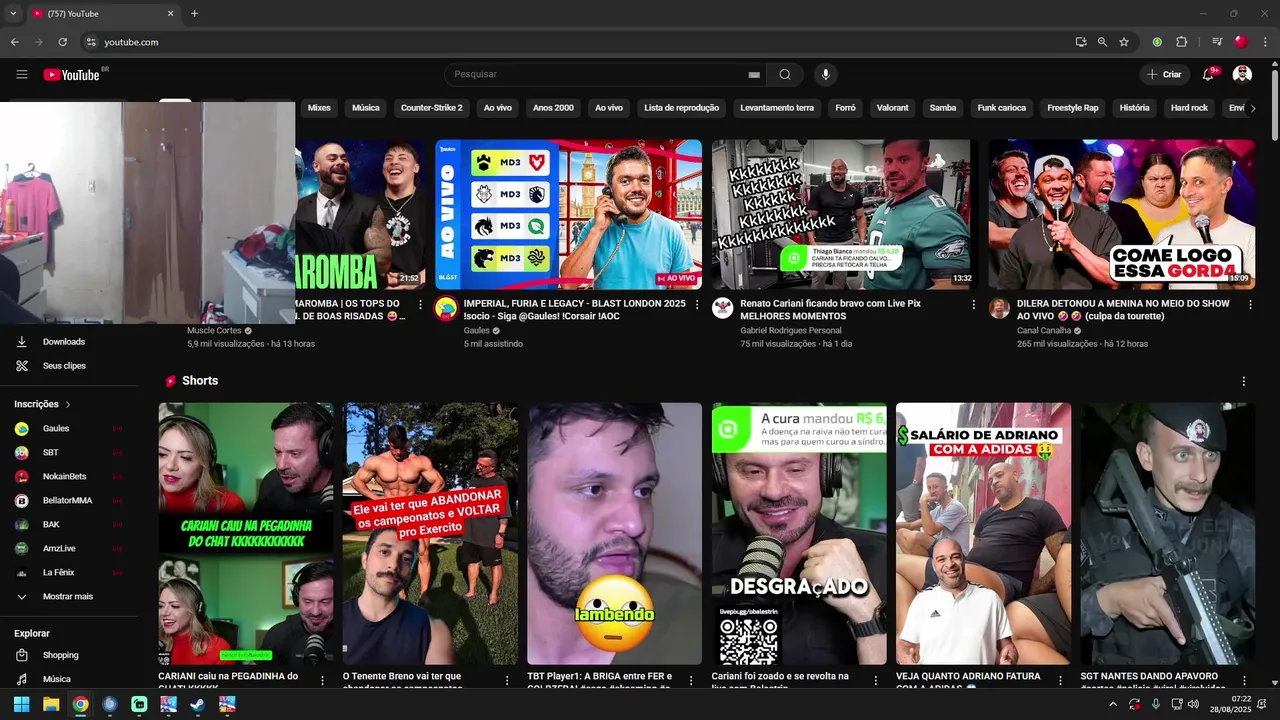Open the on-screen keyboard icon in search

click(754, 75)
